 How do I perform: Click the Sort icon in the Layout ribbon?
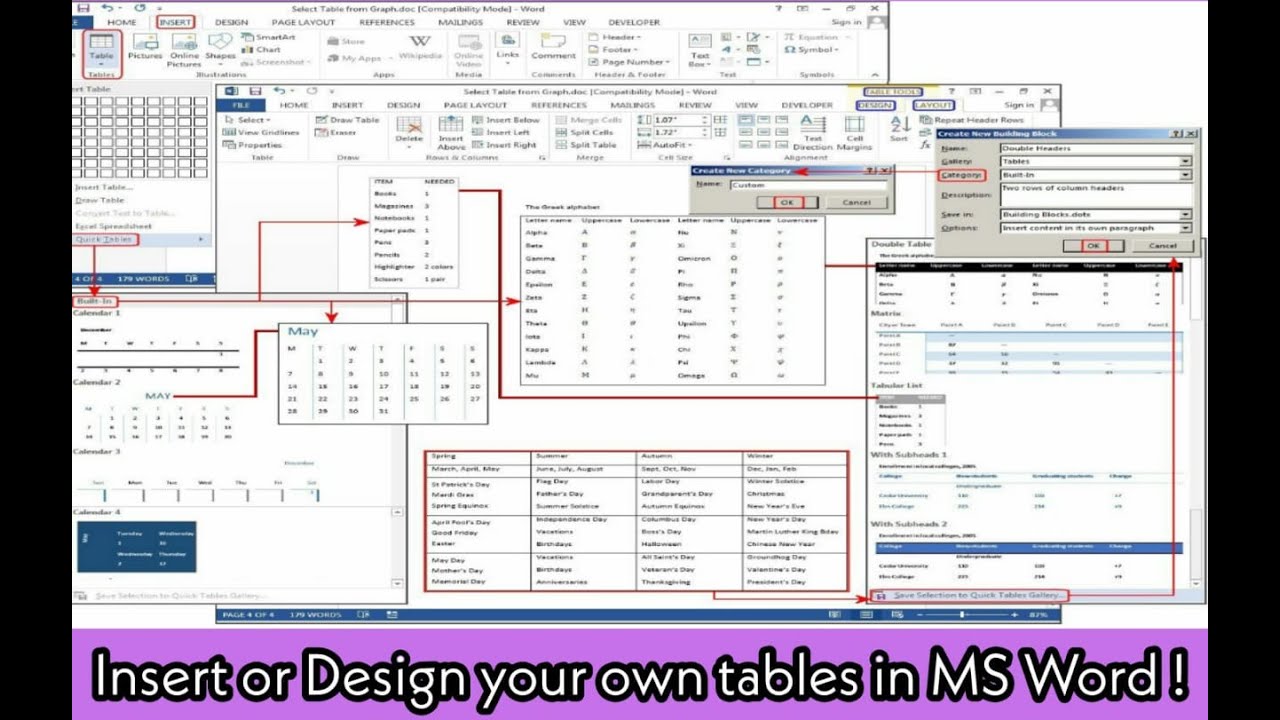(899, 129)
